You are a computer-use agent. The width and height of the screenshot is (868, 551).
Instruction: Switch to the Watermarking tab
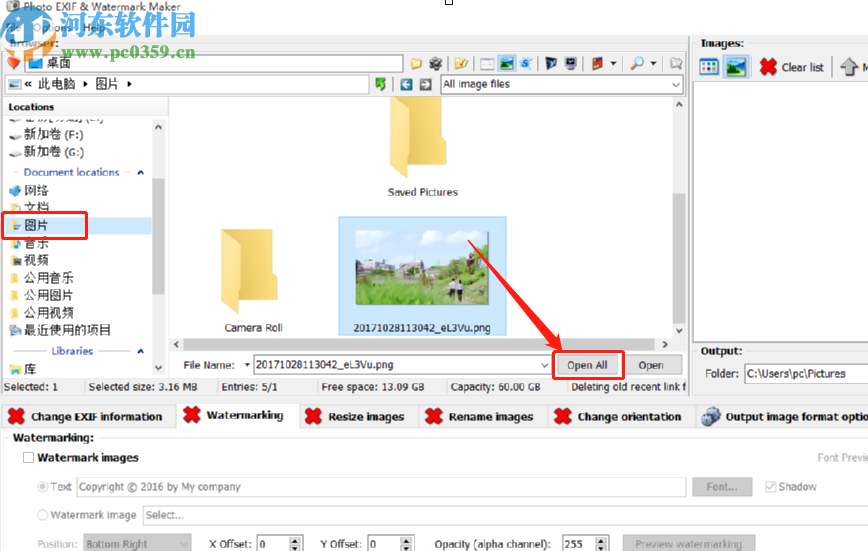click(x=237, y=415)
